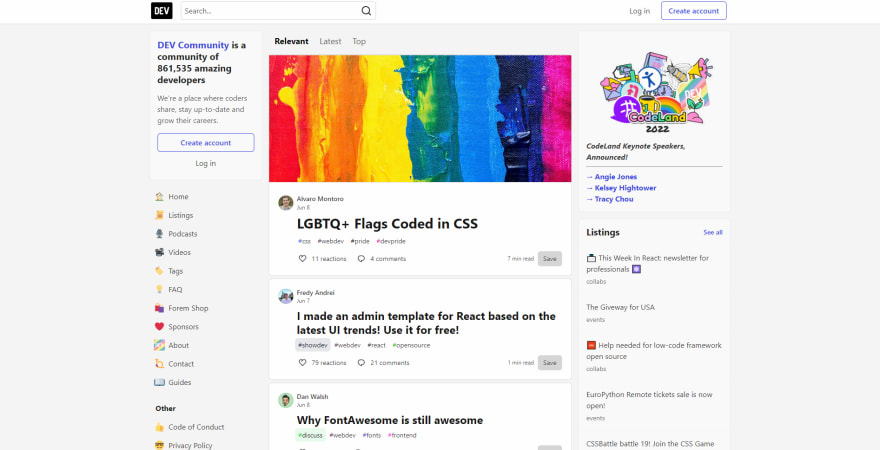Click the #opensource tag
The image size is (880, 450).
point(411,346)
